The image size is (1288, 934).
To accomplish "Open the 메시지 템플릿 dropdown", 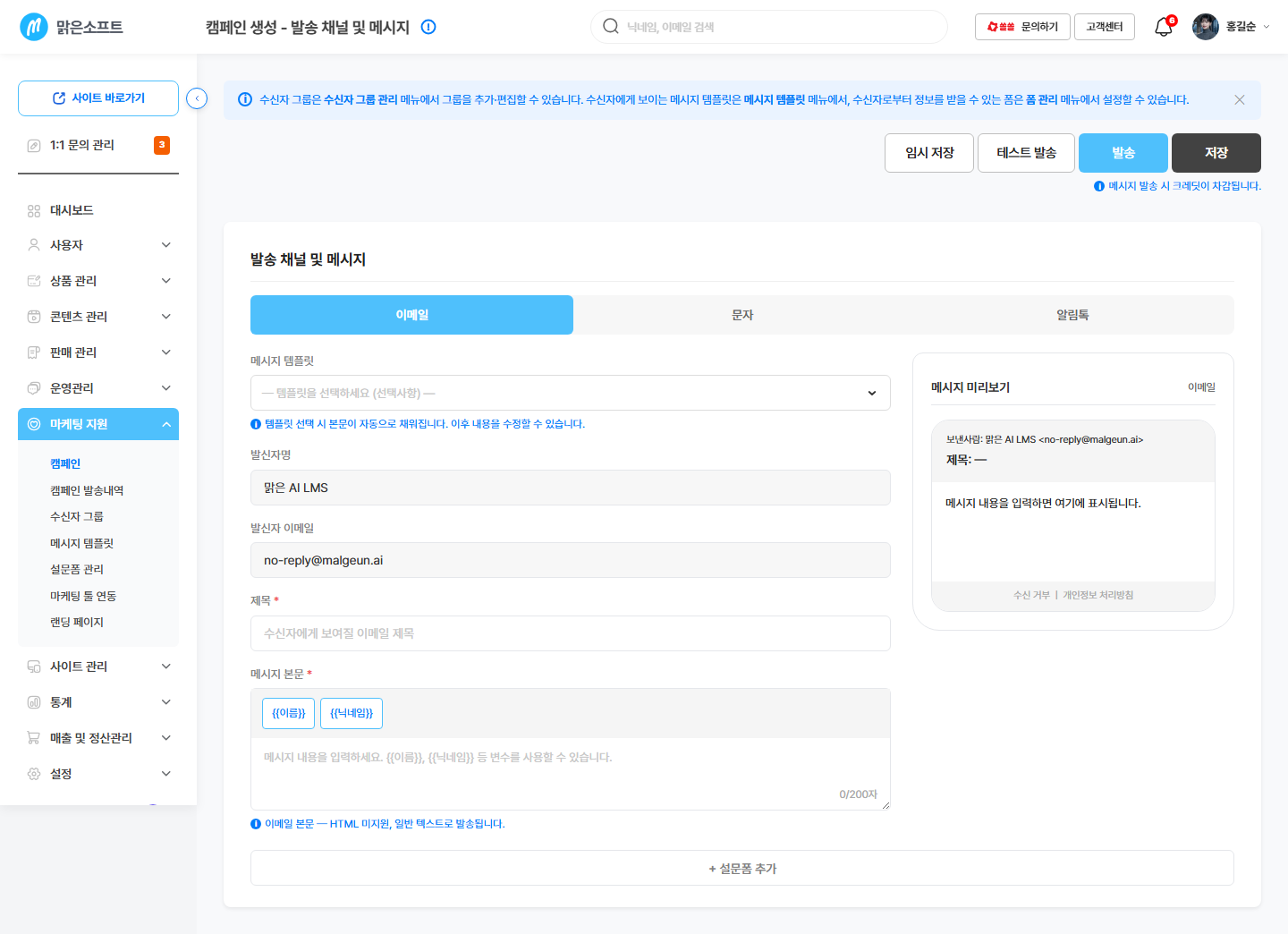I will tap(571, 393).
